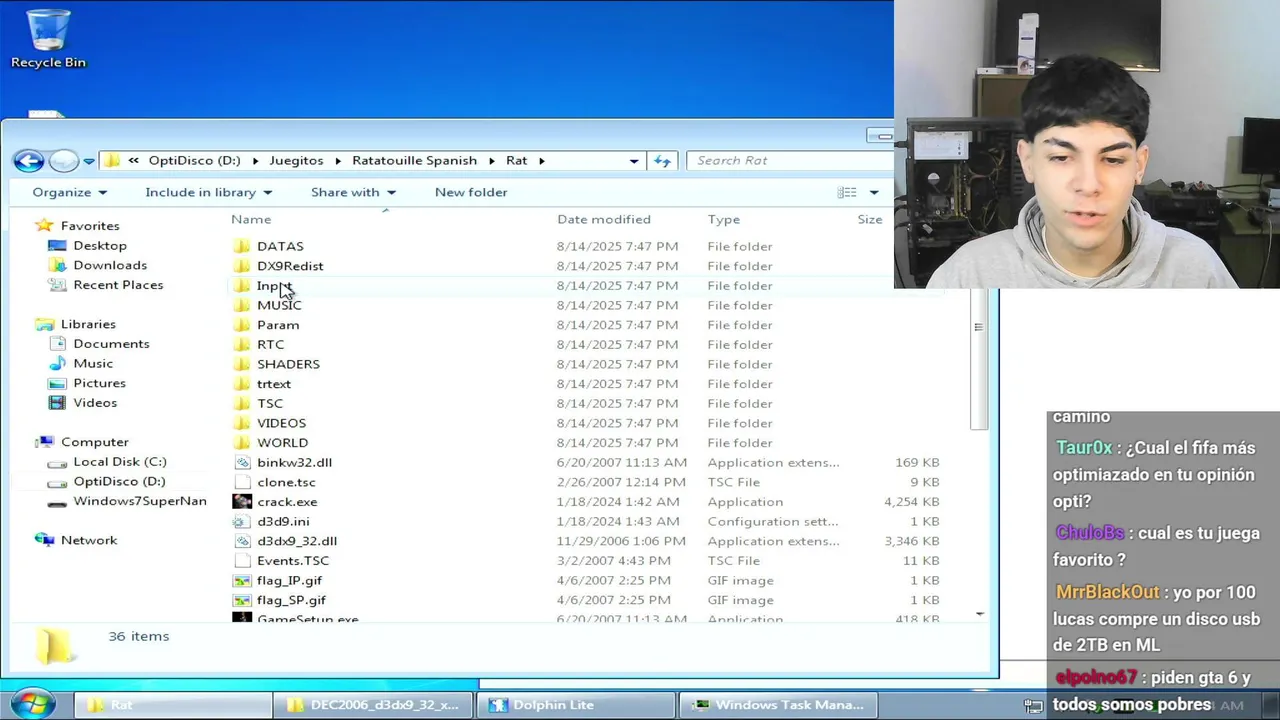Click the Explorer forward arrow button
This screenshot has width=1280, height=720.
64,161
